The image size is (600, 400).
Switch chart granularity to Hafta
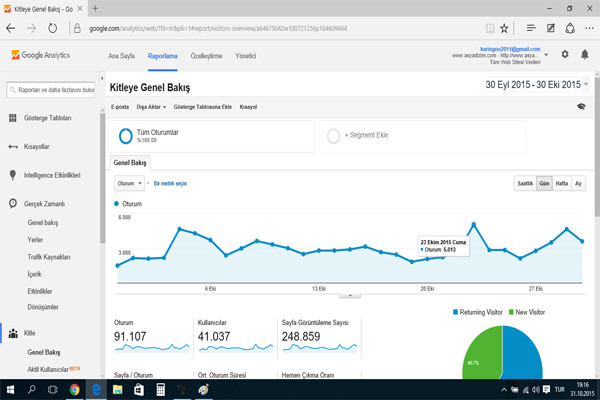click(561, 183)
